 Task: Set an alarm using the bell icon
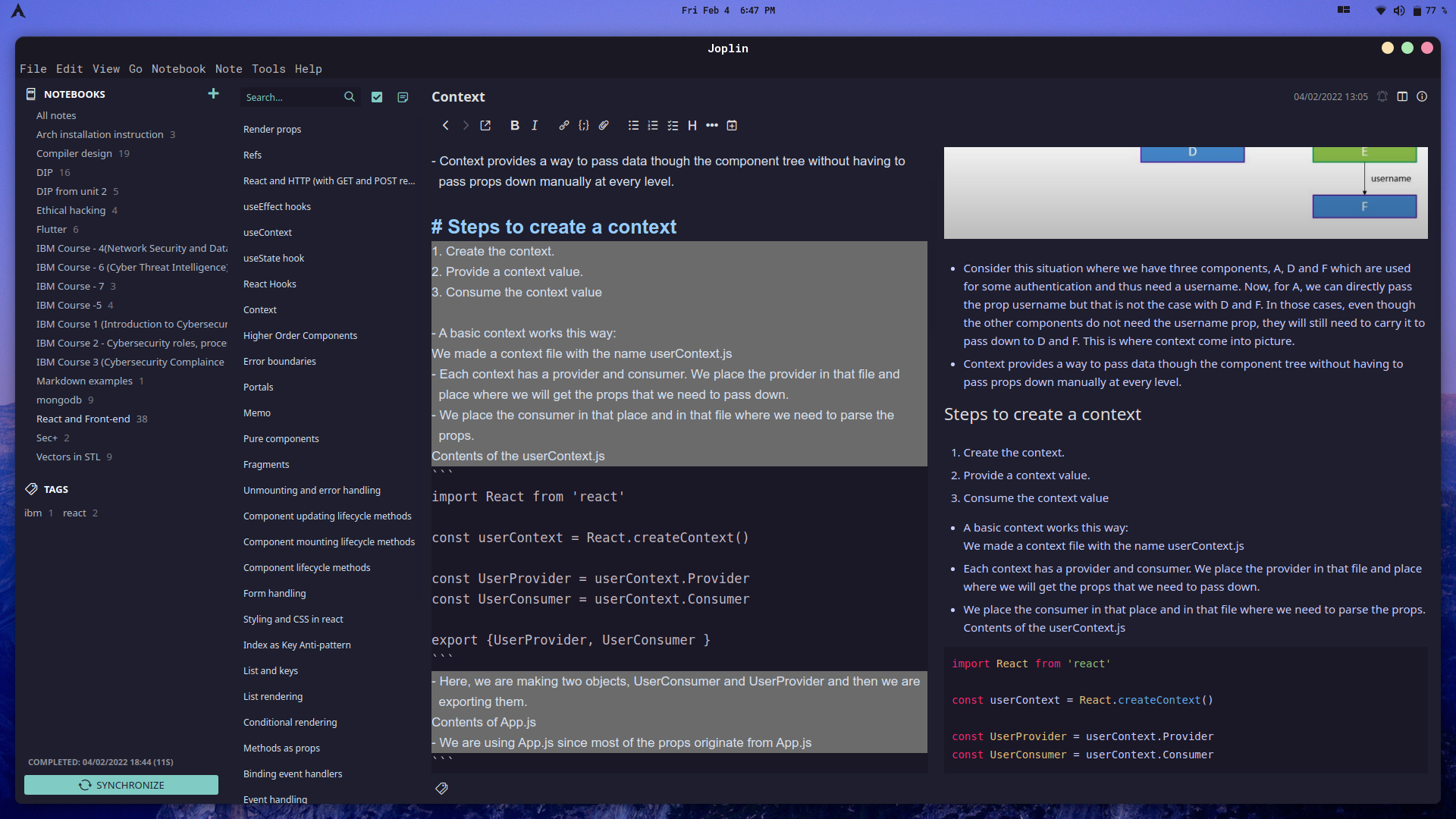coord(1382,96)
